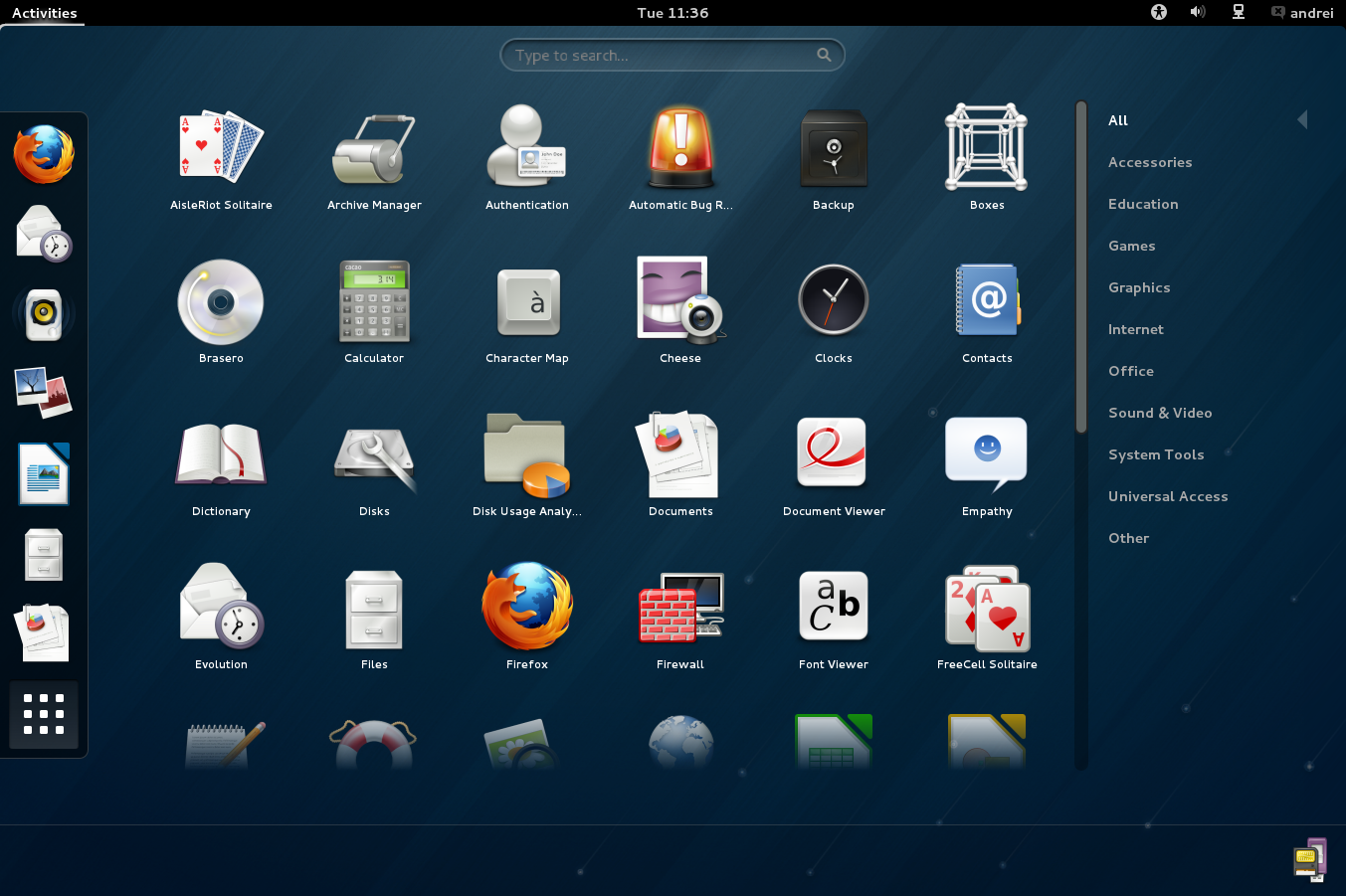The width and height of the screenshot is (1346, 896).
Task: Select Universal Access category
Action: click(1168, 496)
